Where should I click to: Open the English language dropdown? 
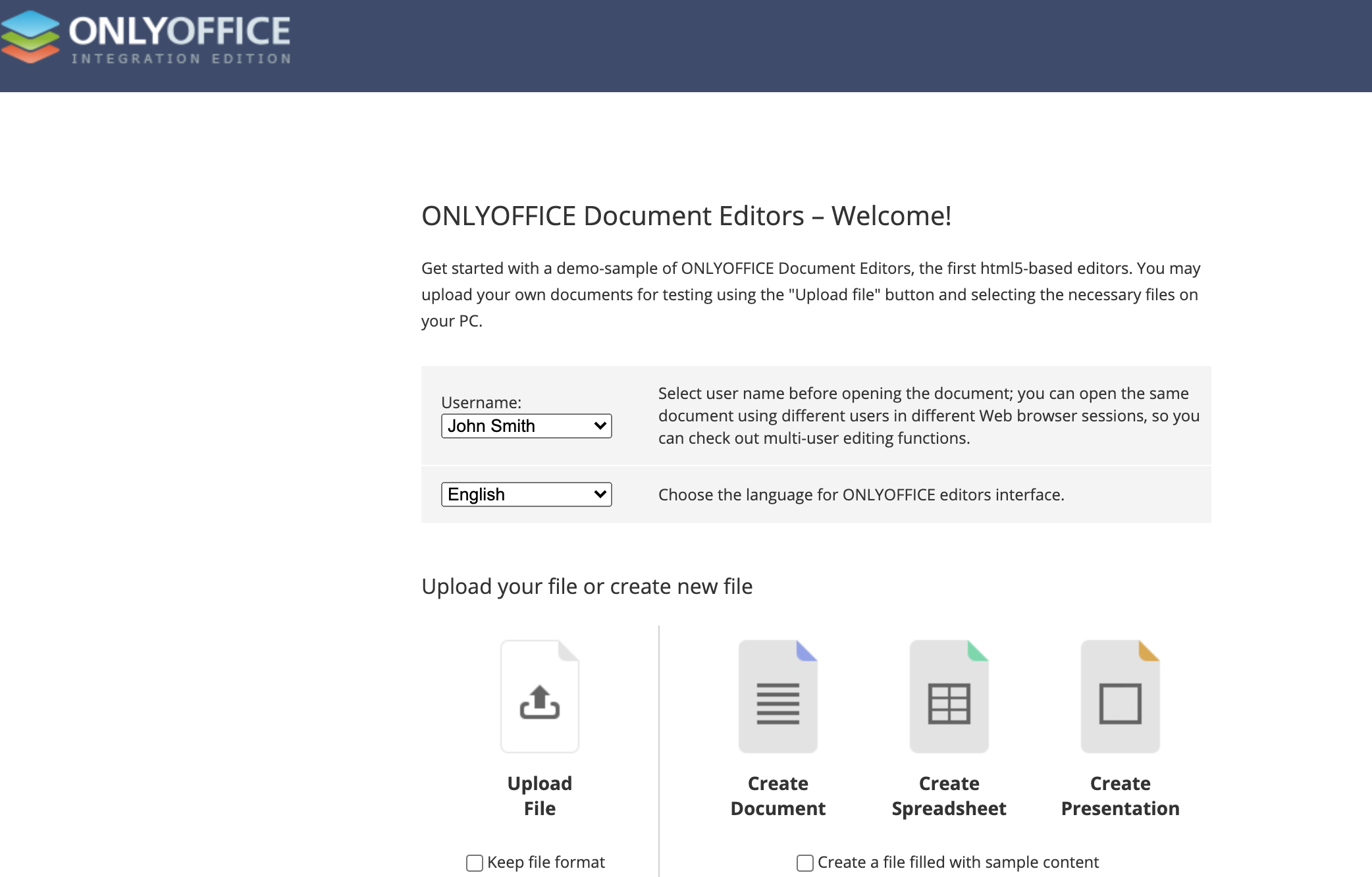(525, 494)
